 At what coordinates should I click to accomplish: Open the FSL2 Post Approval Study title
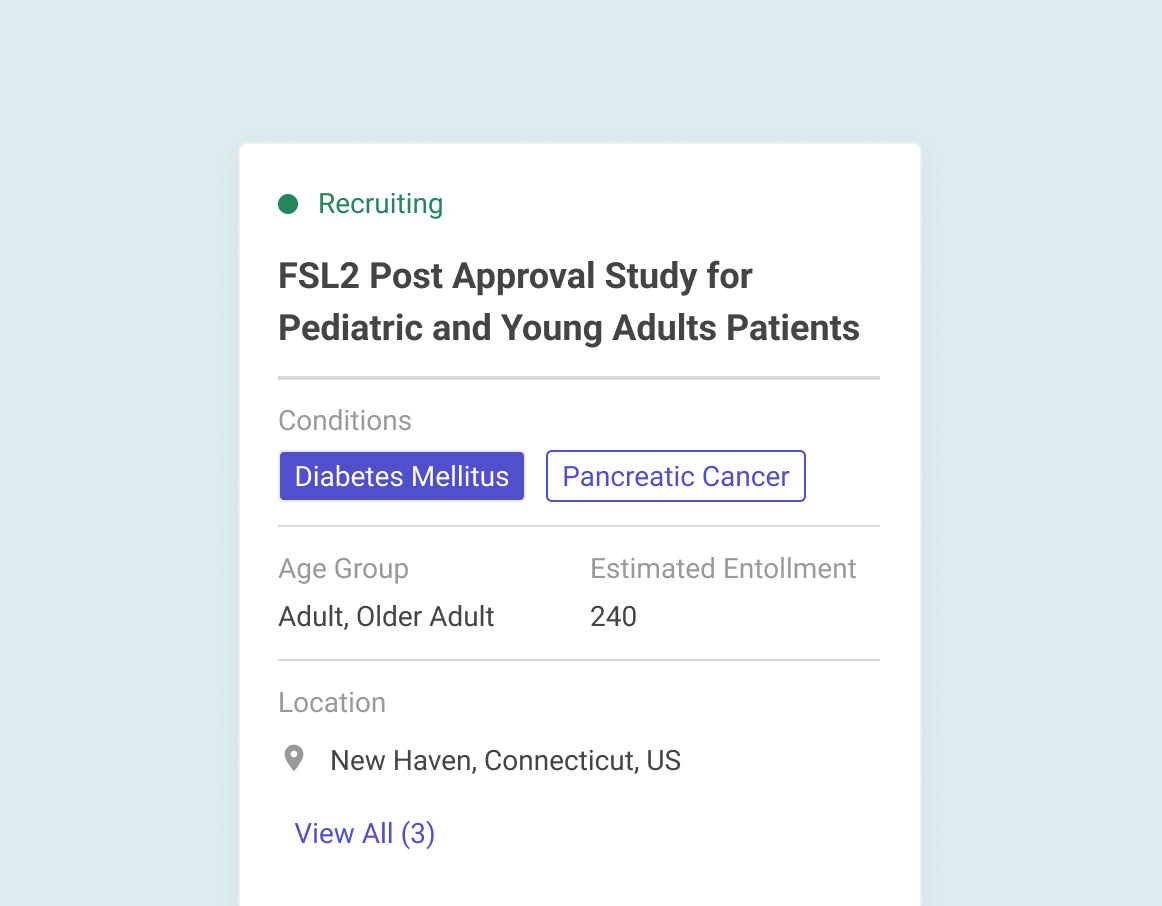[x=569, y=302]
